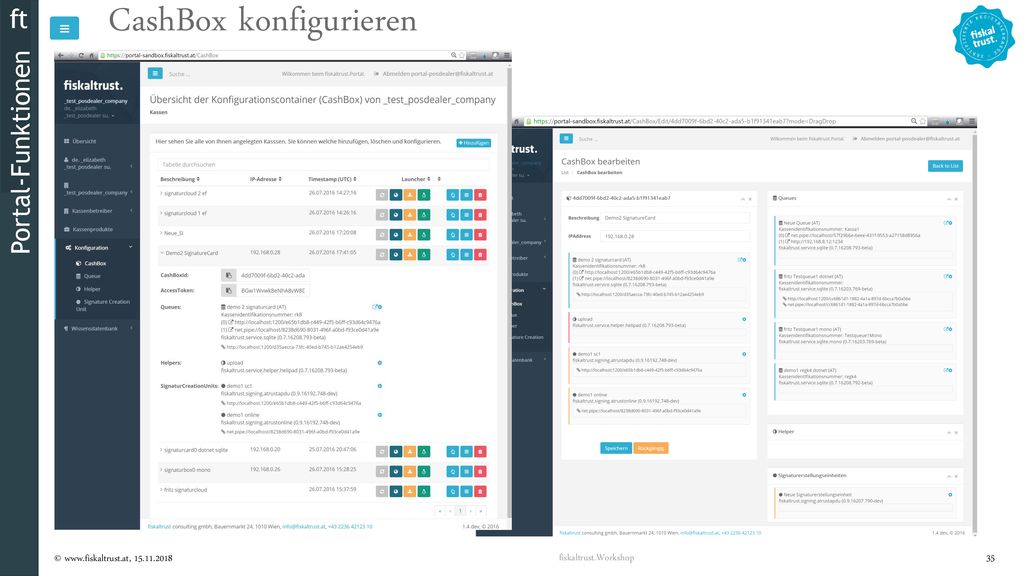Image resolution: width=1024 pixels, height=576 pixels.
Task: Toggle the sidebar hamburger in the CashBox bearbeiten window
Action: 566,138
